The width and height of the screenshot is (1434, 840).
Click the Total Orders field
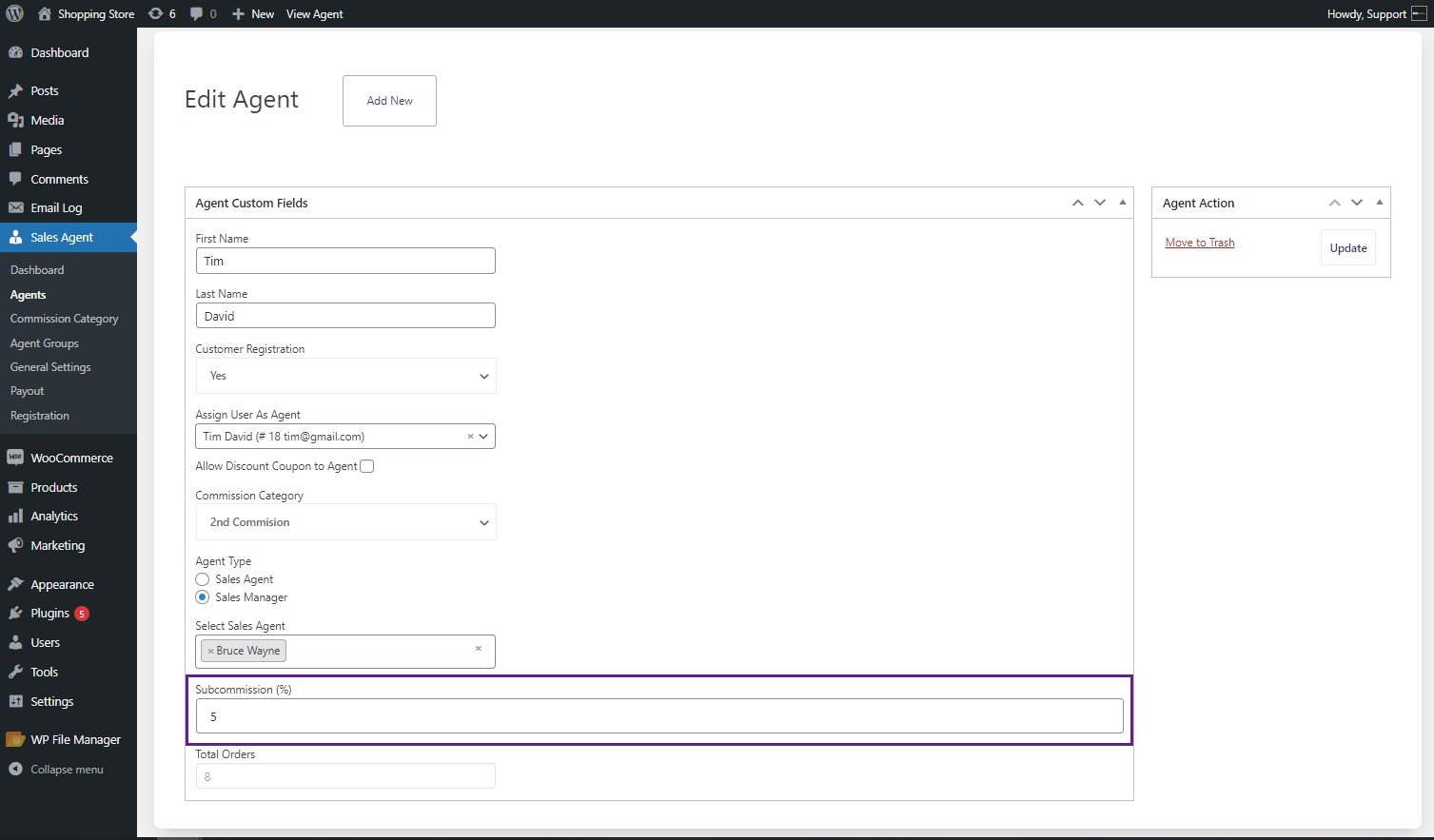[345, 776]
